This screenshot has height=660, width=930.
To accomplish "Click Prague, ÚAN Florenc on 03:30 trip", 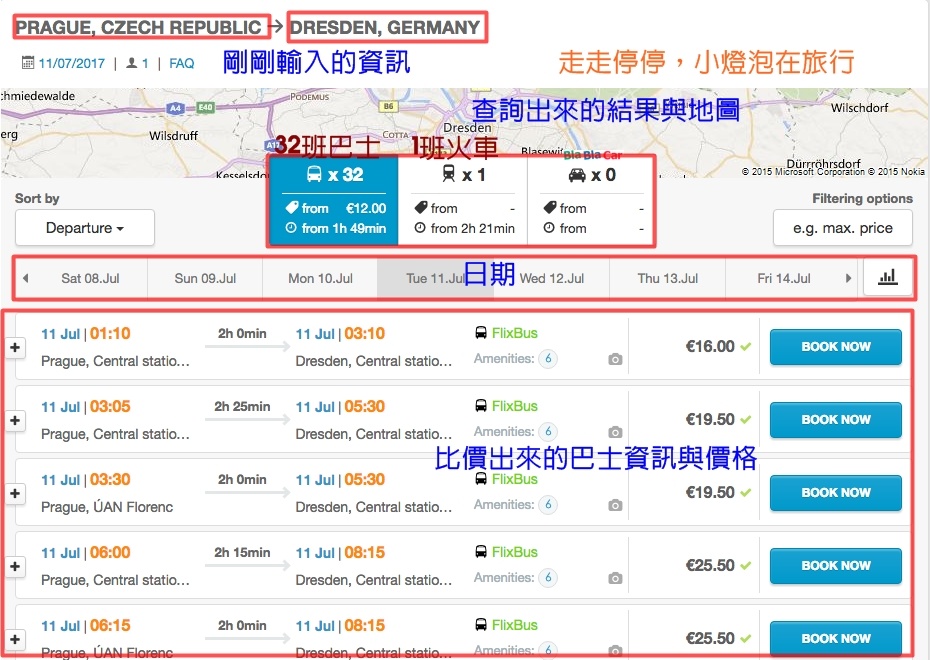I will point(107,507).
